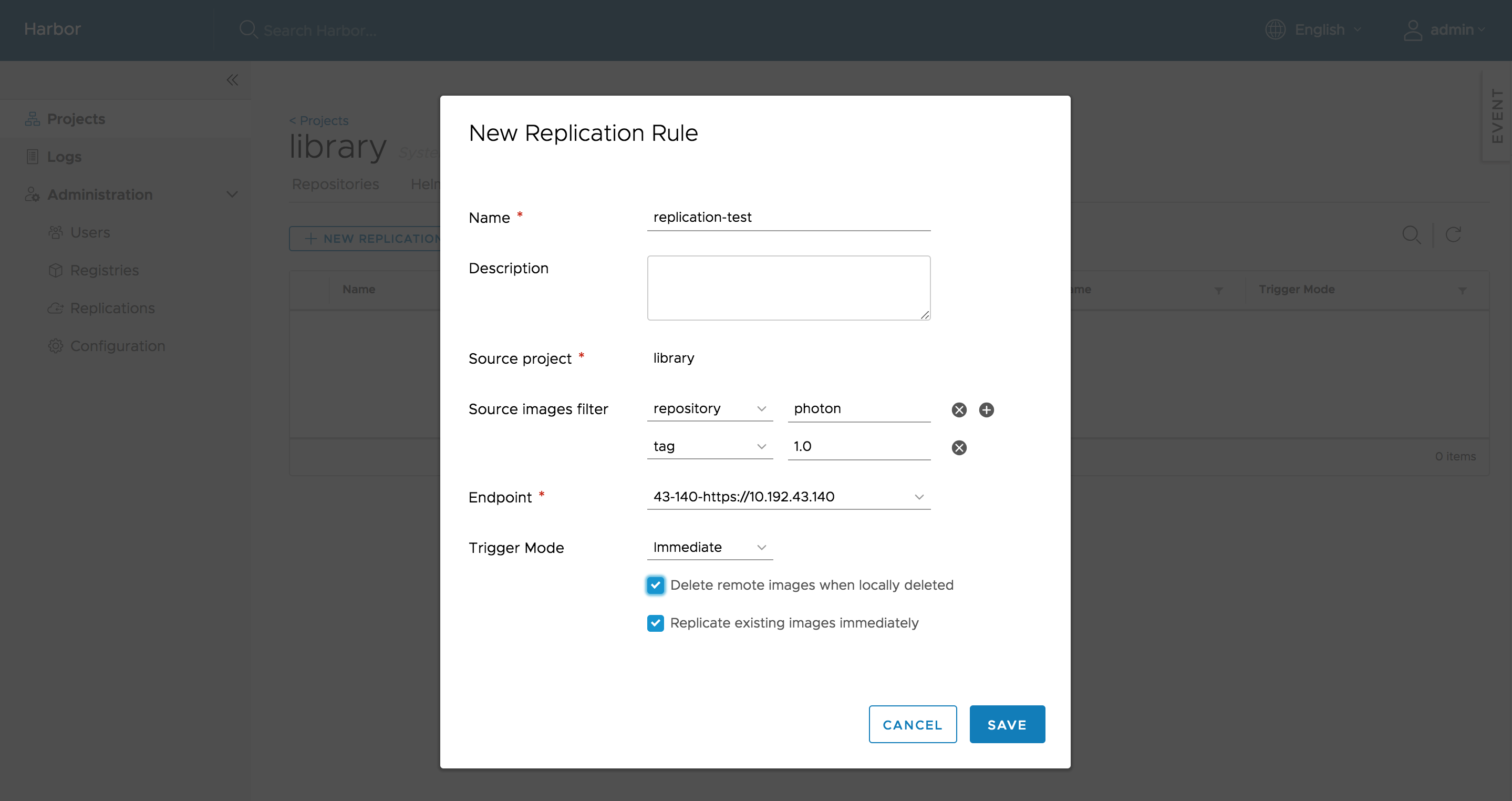Navigate back to Projects breadcrumb
1512x801 pixels.
click(x=318, y=120)
